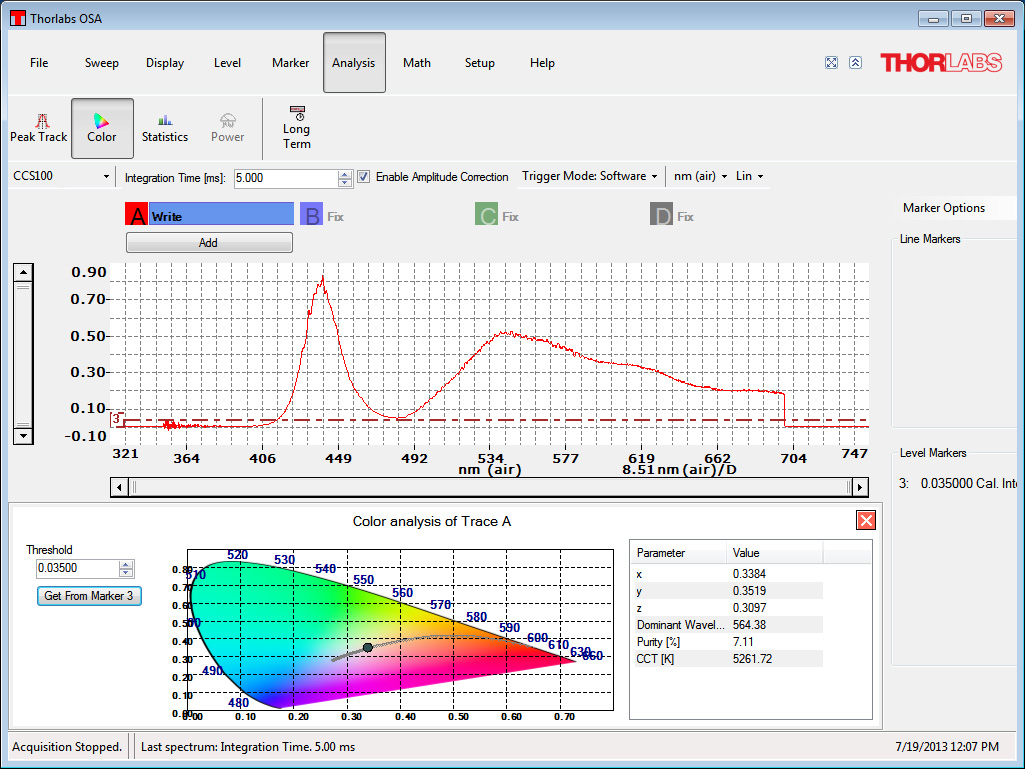Open the Sweep menu

click(102, 63)
